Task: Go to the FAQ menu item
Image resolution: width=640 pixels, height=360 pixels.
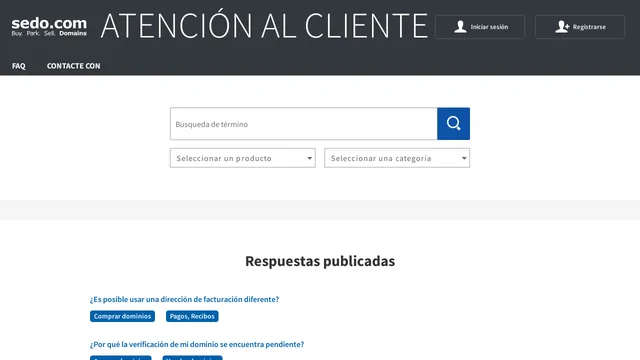Action: coord(19,66)
